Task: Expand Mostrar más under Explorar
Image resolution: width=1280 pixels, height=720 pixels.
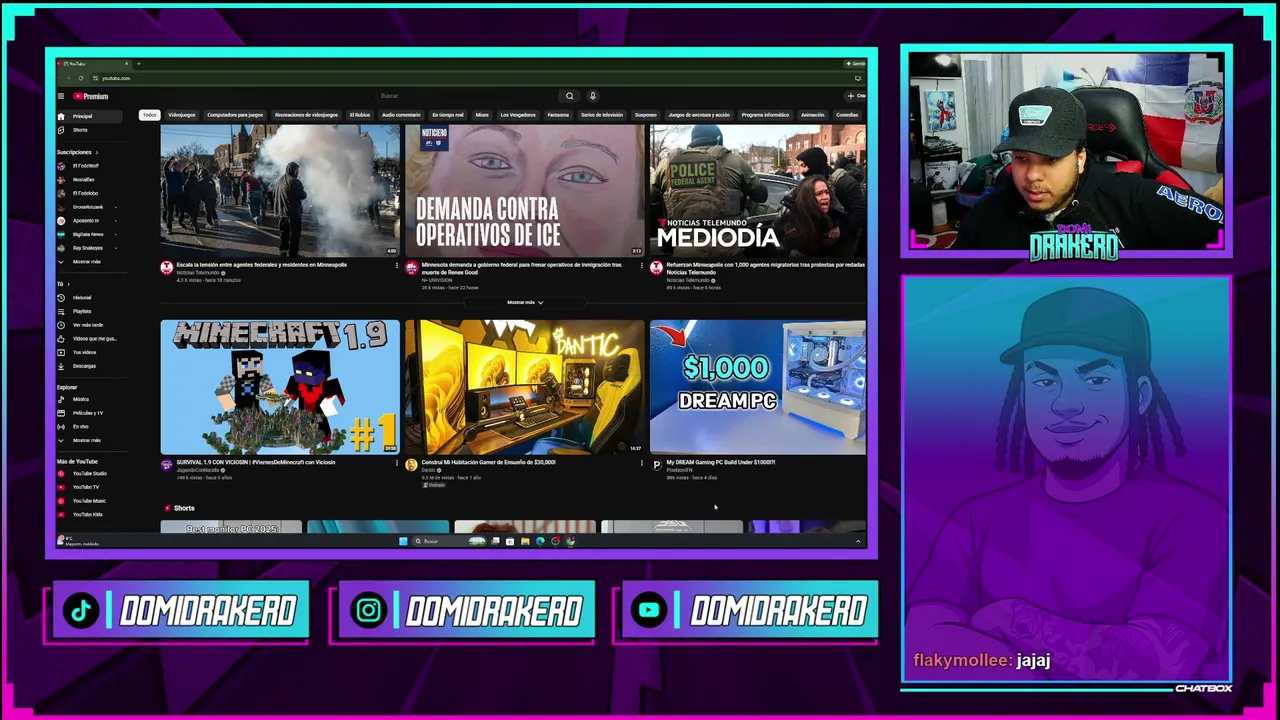Action: [89, 440]
